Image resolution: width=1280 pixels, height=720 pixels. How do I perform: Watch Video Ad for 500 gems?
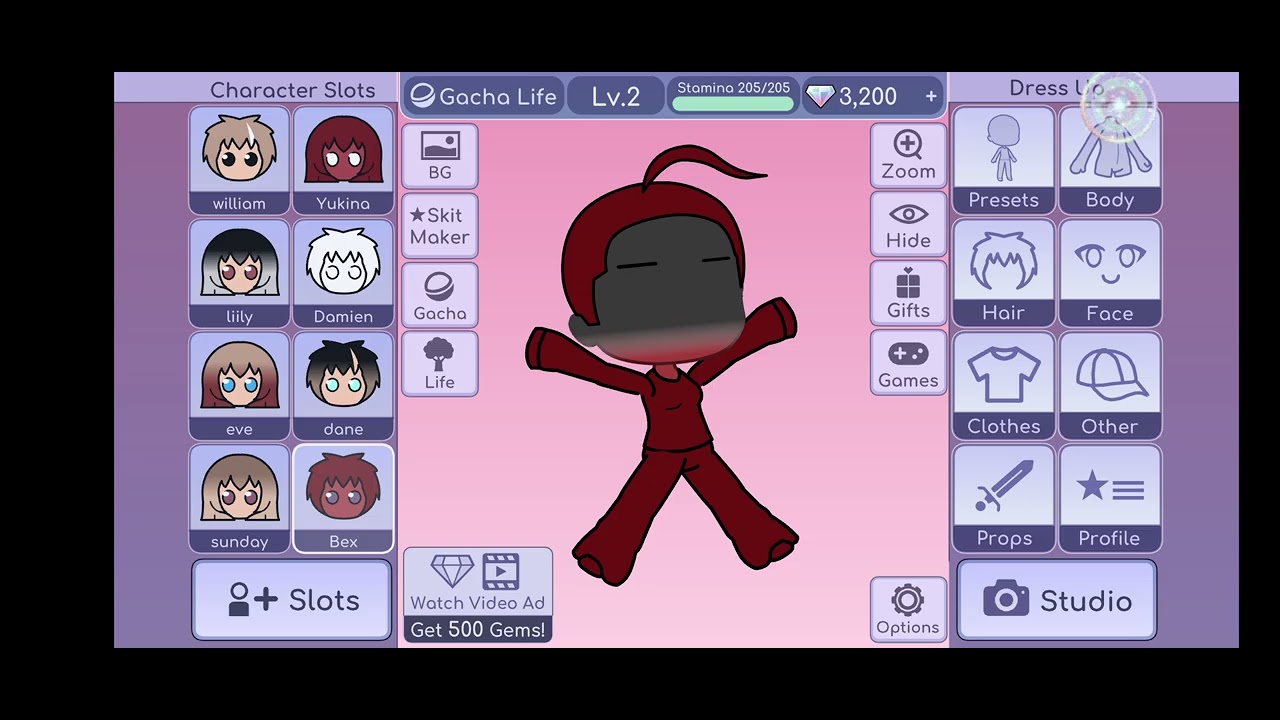pyautogui.click(x=478, y=595)
